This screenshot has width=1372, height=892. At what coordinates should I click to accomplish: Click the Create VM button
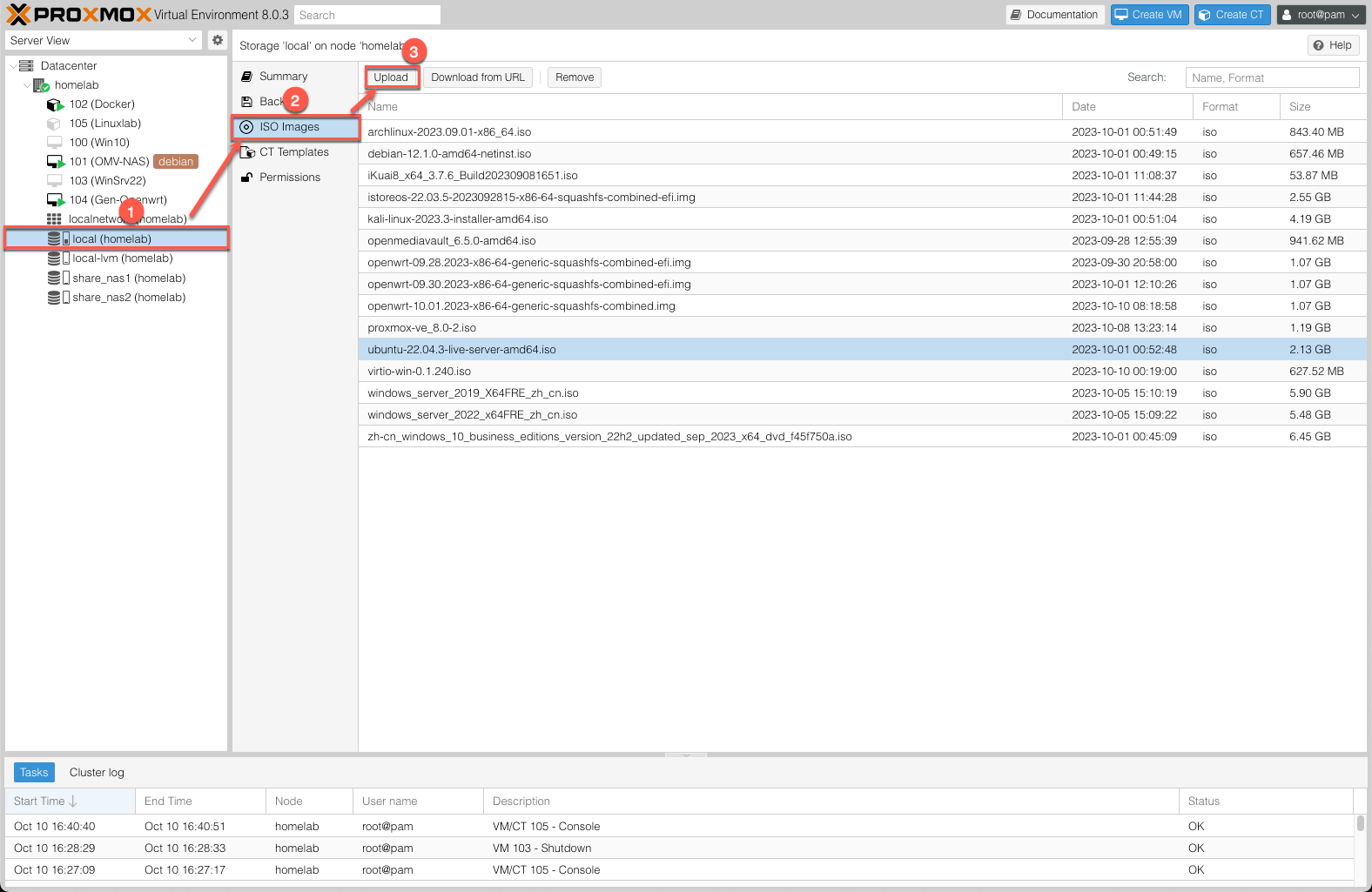tap(1149, 15)
